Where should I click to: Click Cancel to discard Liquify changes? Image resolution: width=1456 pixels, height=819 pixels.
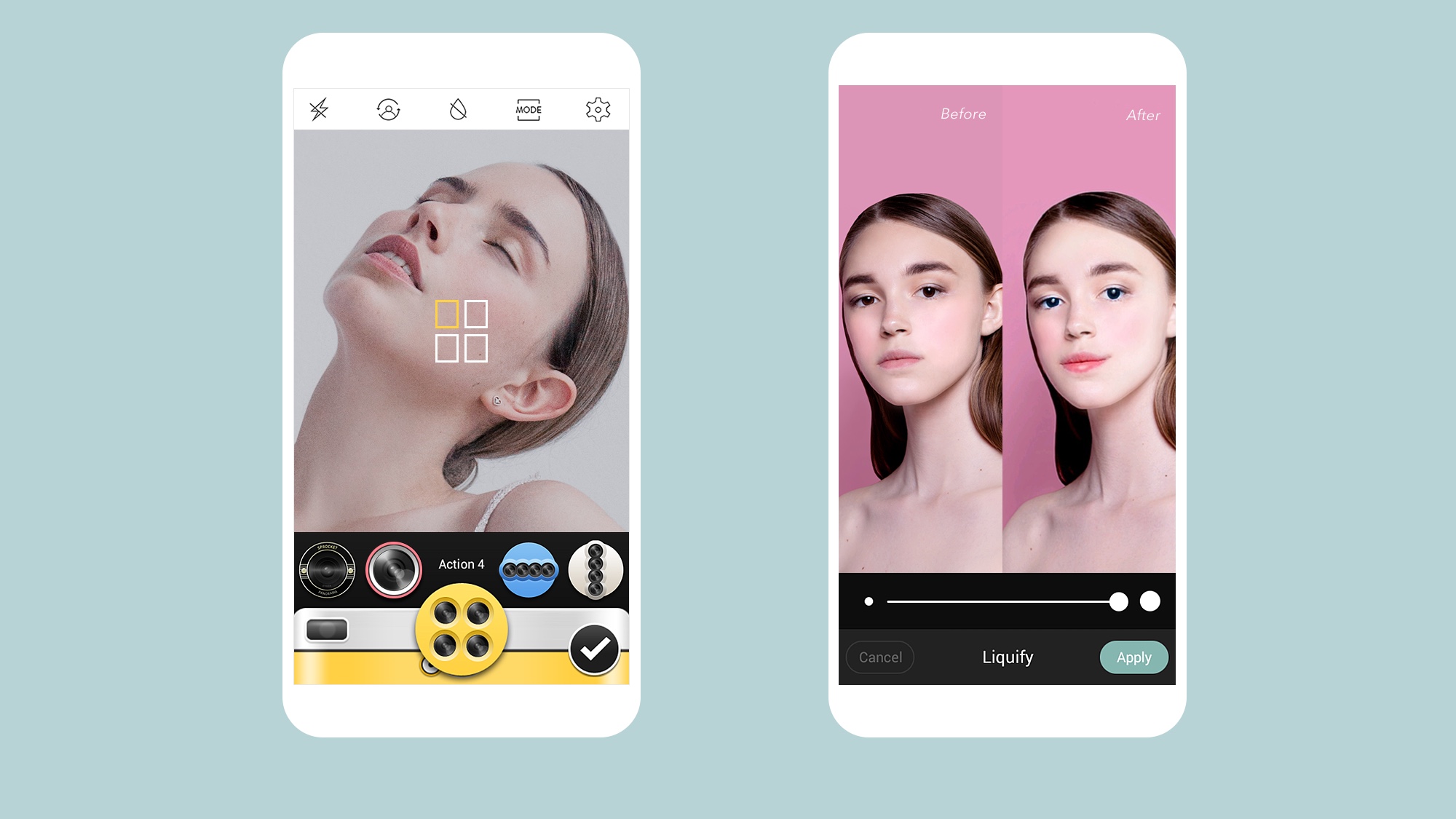(879, 655)
